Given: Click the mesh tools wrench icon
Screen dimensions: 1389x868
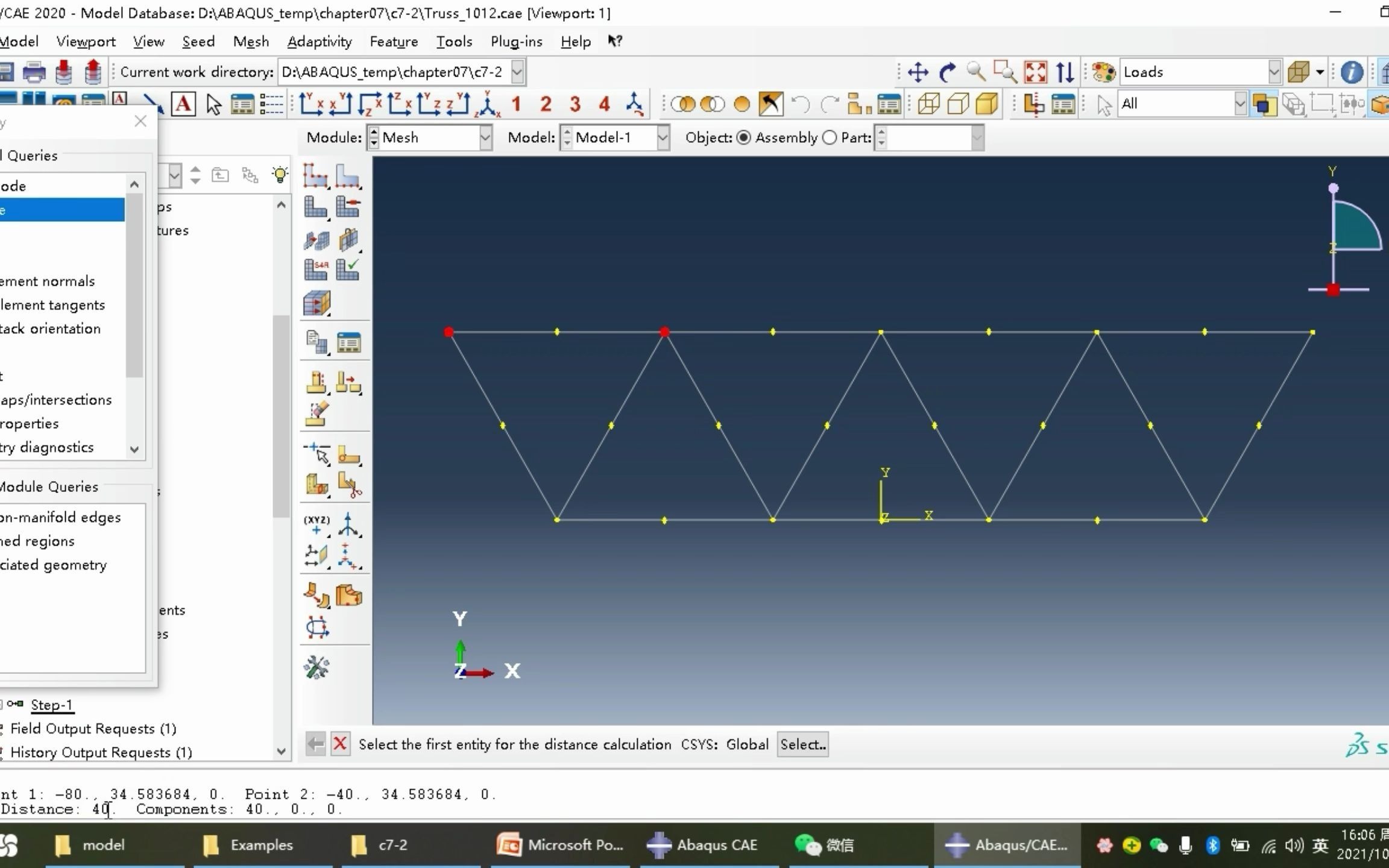Looking at the screenshot, I should pyautogui.click(x=317, y=667).
